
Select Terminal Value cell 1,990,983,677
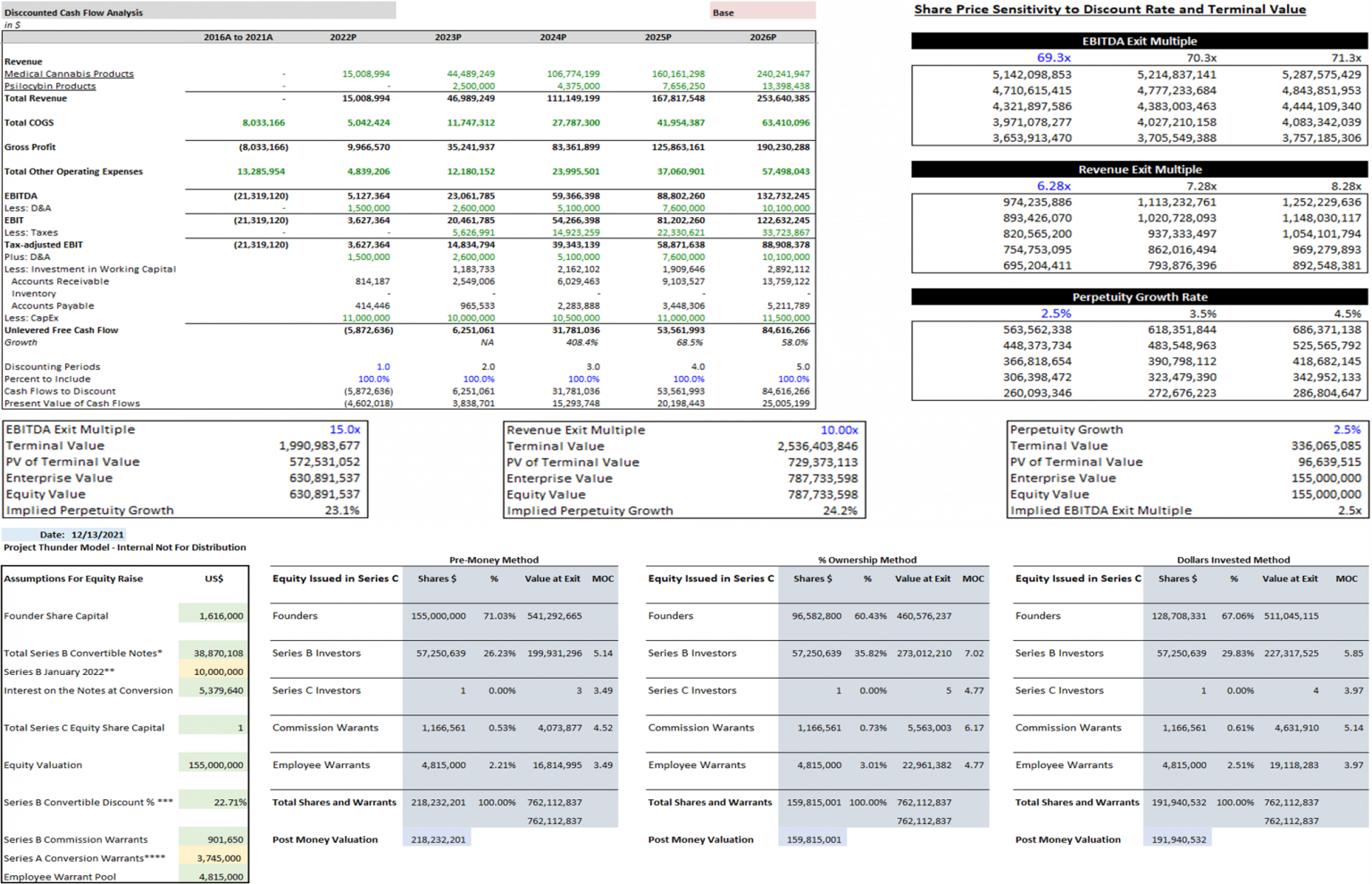pos(319,446)
